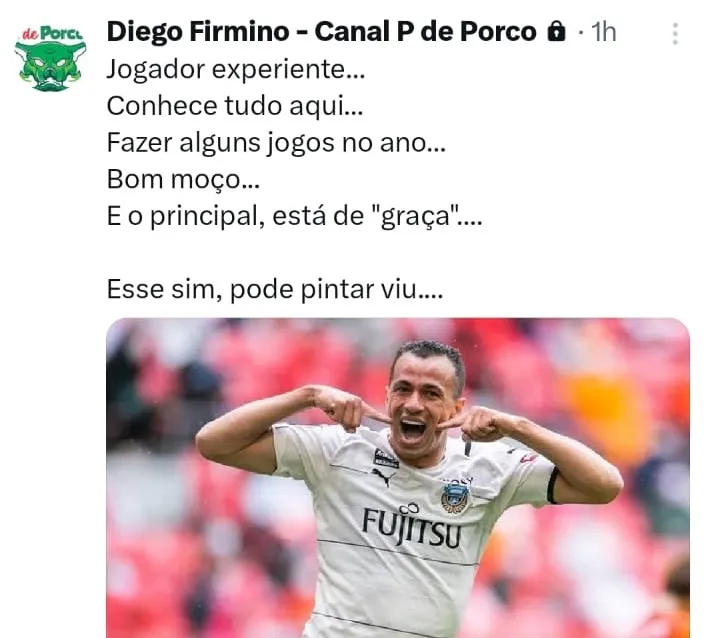
Task: Click the green pig mascot in the avatar
Action: coord(50,66)
